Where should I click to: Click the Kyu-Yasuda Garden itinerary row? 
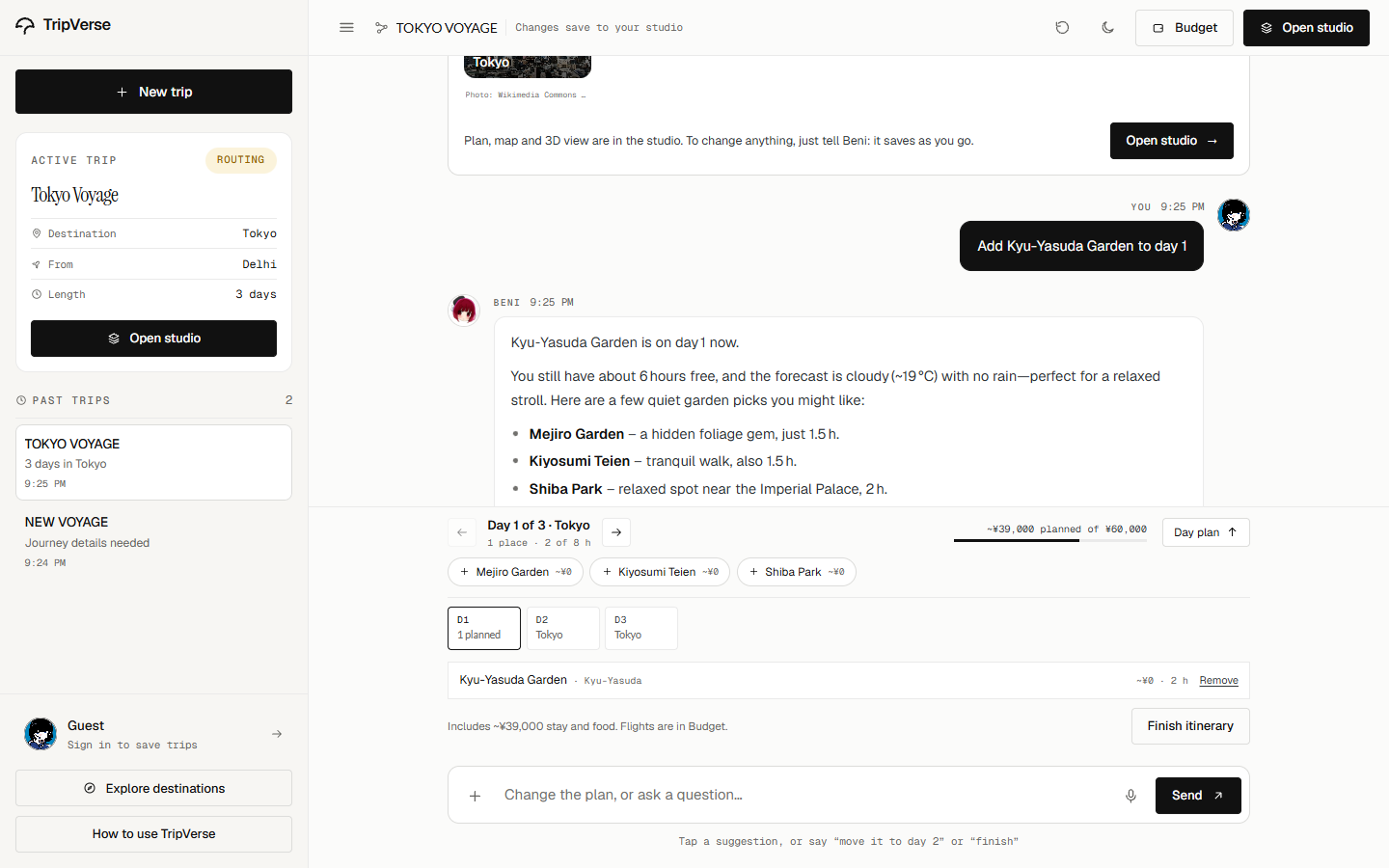click(849, 681)
